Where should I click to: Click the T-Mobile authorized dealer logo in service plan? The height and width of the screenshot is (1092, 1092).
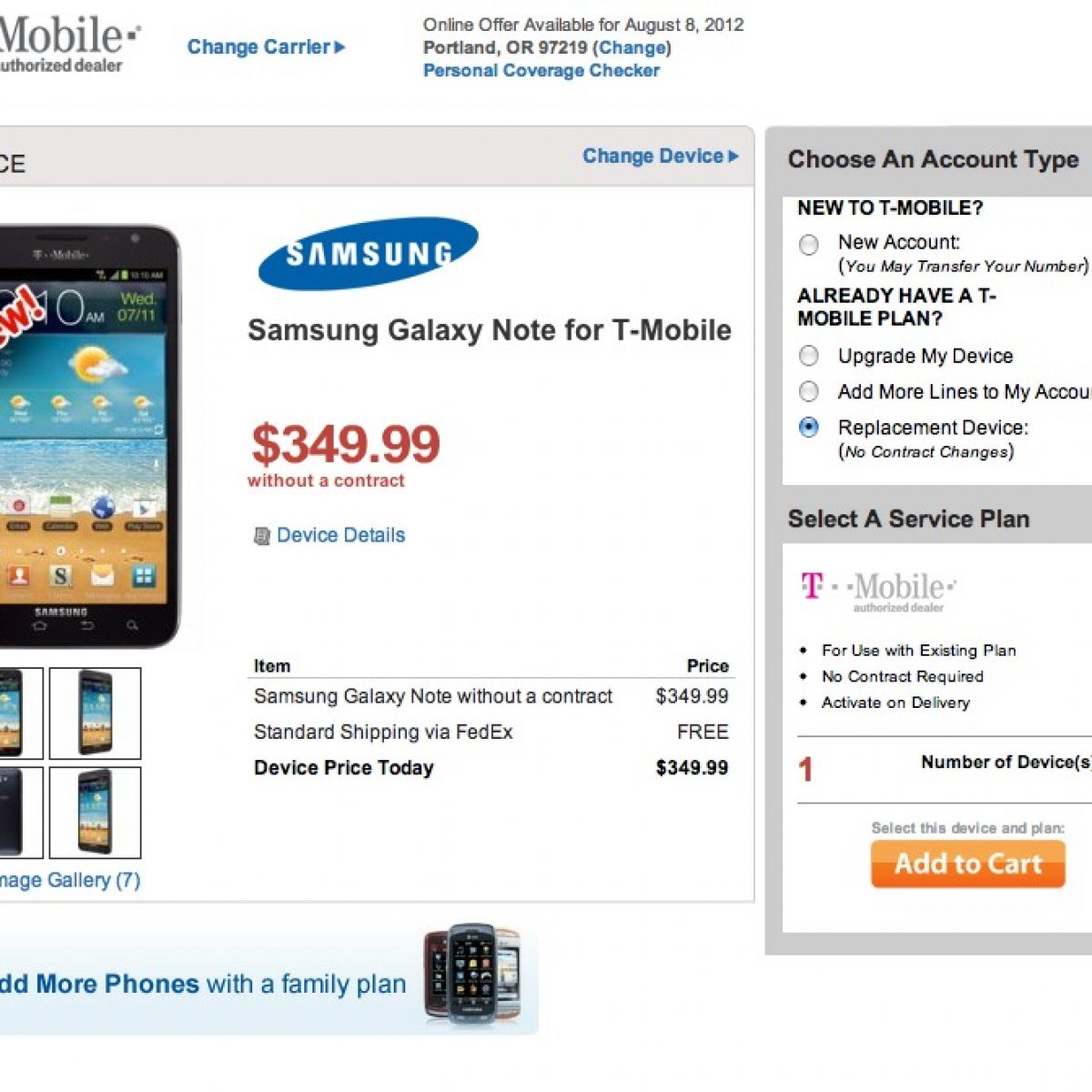[878, 591]
